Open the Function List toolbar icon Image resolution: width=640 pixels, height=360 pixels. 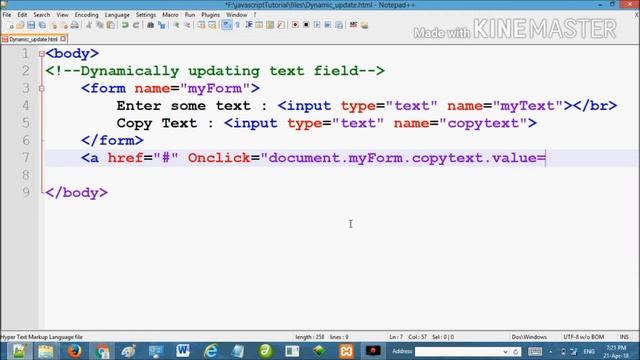click(x=281, y=25)
